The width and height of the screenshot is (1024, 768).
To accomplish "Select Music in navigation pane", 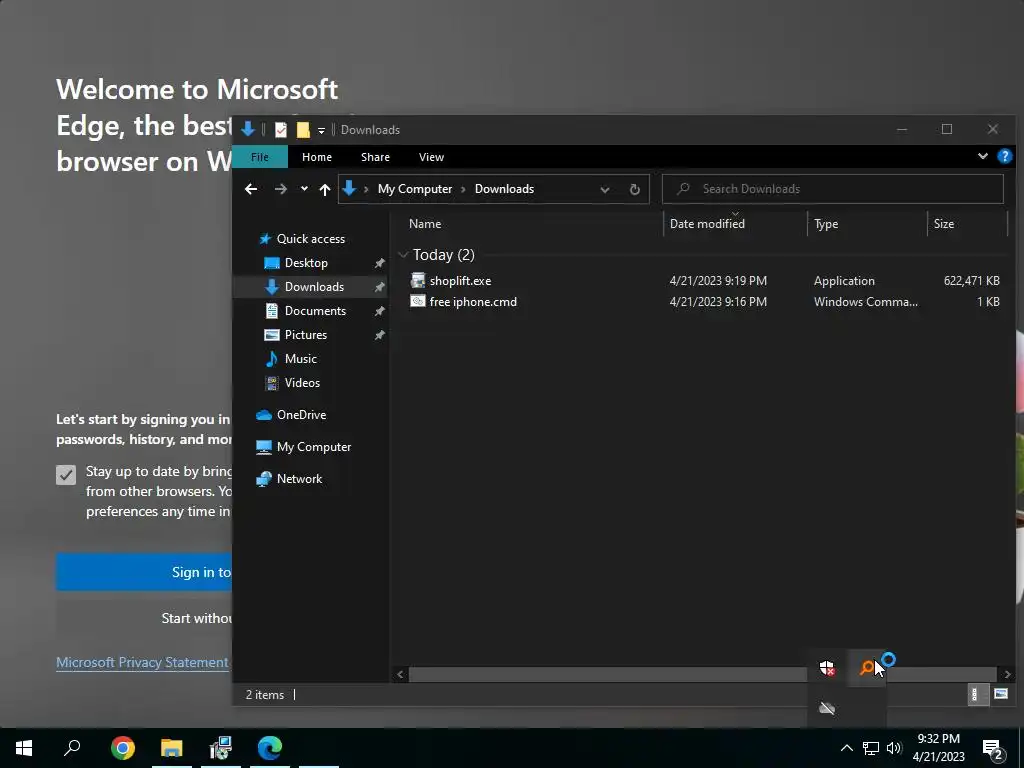I will point(300,359).
